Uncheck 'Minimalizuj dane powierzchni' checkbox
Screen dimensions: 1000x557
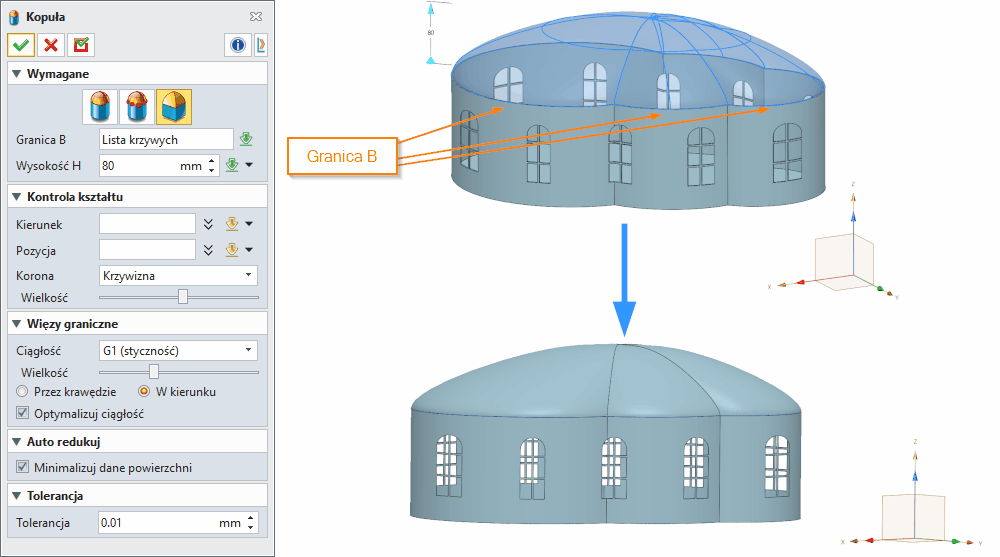click(x=24, y=467)
